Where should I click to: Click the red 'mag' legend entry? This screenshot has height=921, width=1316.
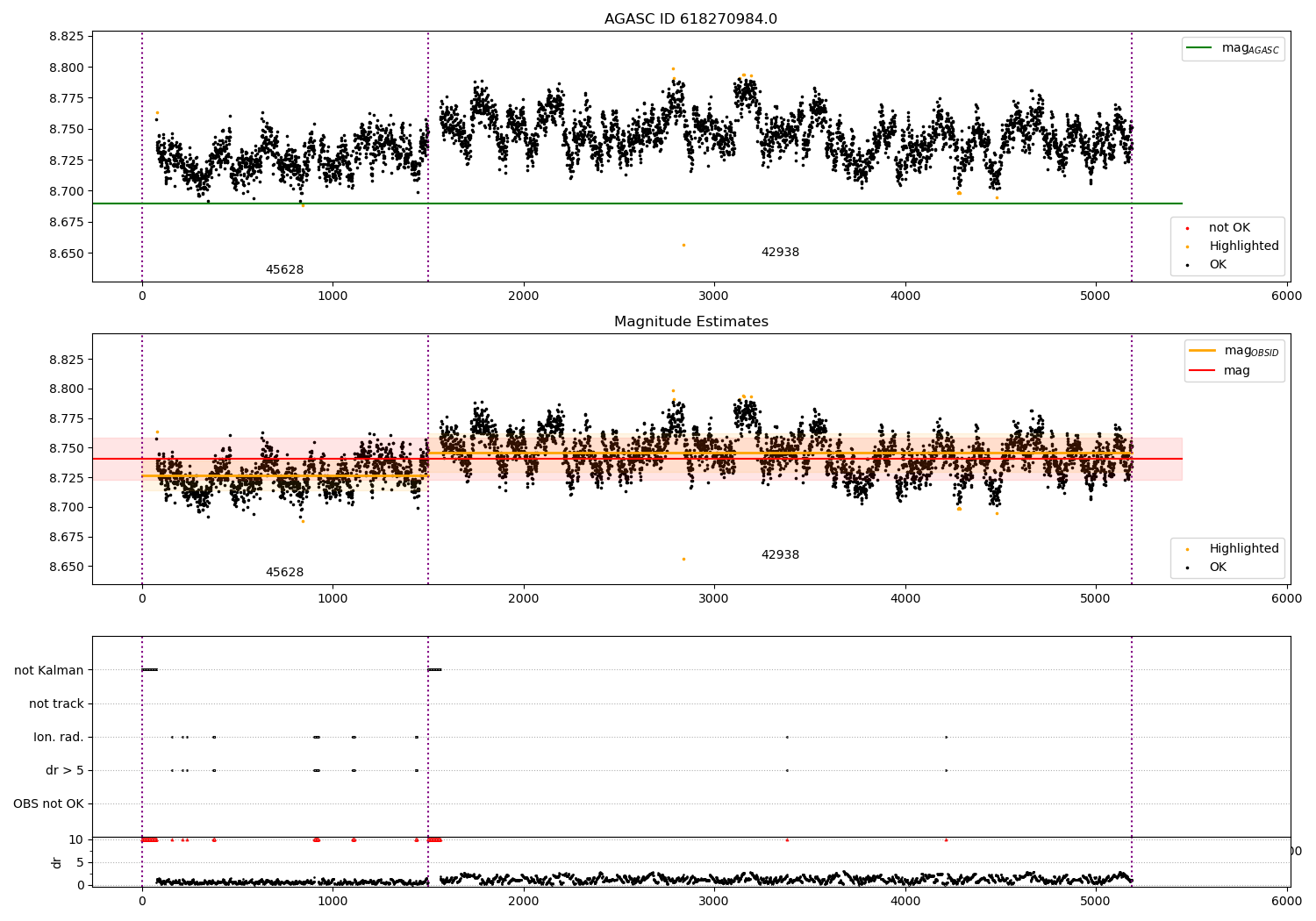tap(1236, 370)
